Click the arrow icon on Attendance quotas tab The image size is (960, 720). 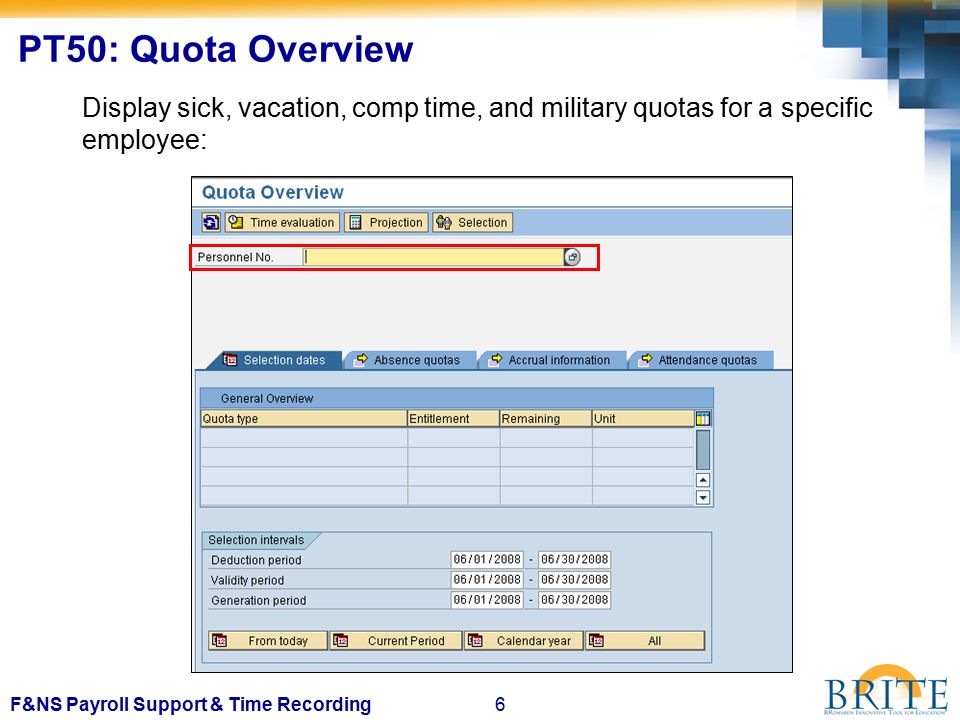click(645, 360)
